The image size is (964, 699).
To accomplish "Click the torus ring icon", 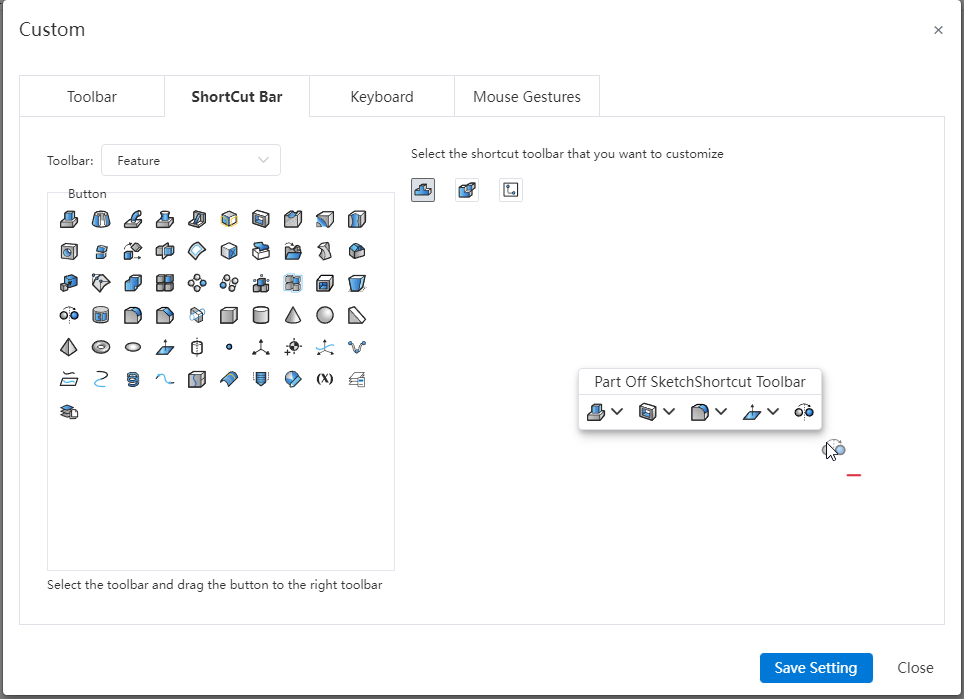I will [101, 347].
